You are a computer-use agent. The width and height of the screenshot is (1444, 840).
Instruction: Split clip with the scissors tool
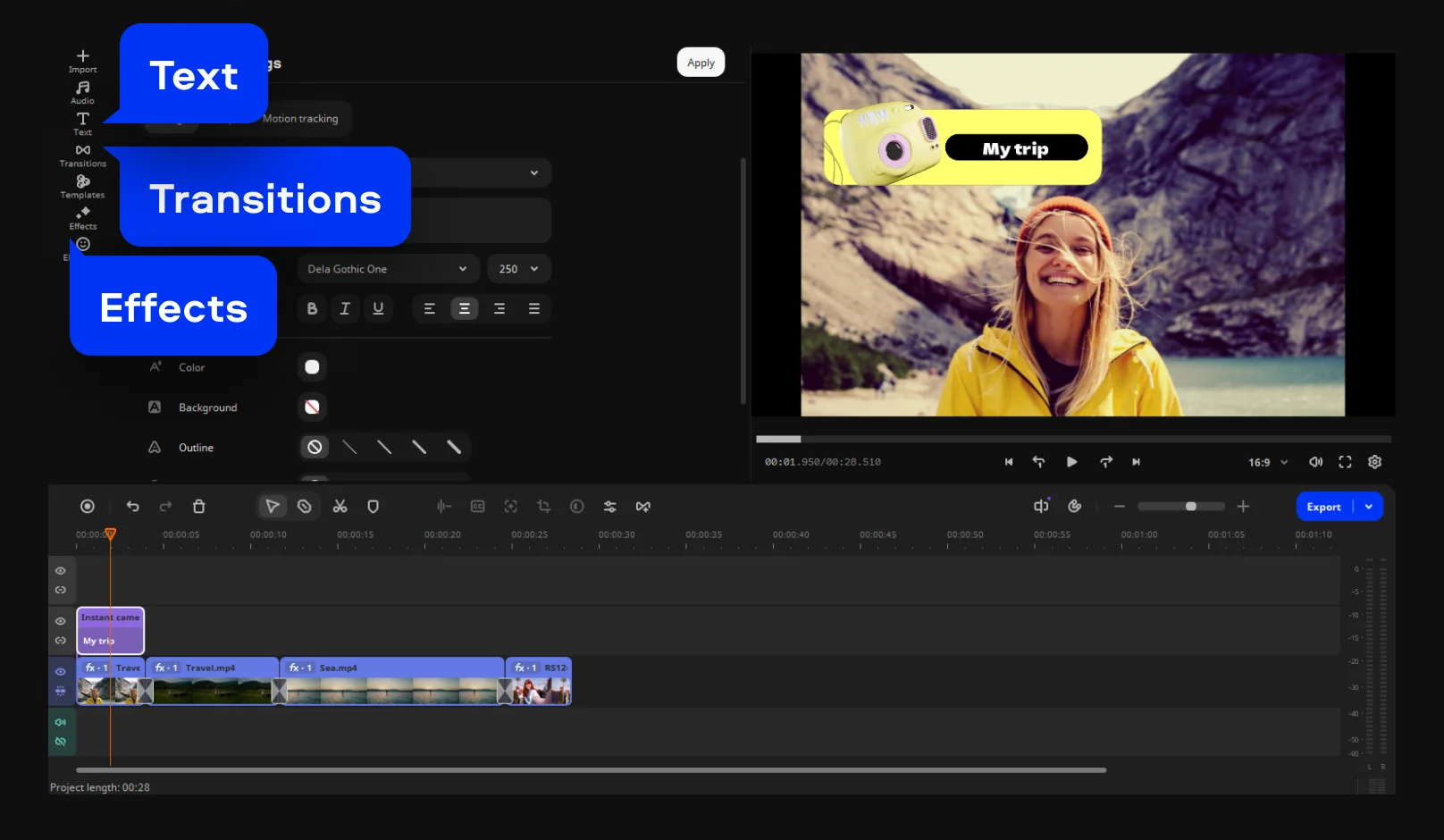tap(340, 507)
